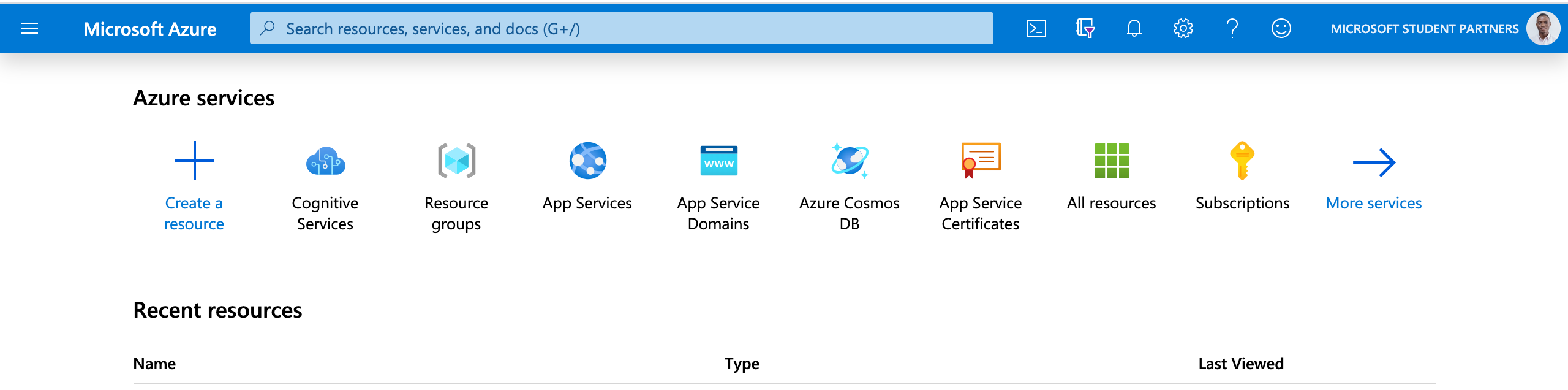Select the Cognitive Services label

pyautogui.click(x=325, y=213)
